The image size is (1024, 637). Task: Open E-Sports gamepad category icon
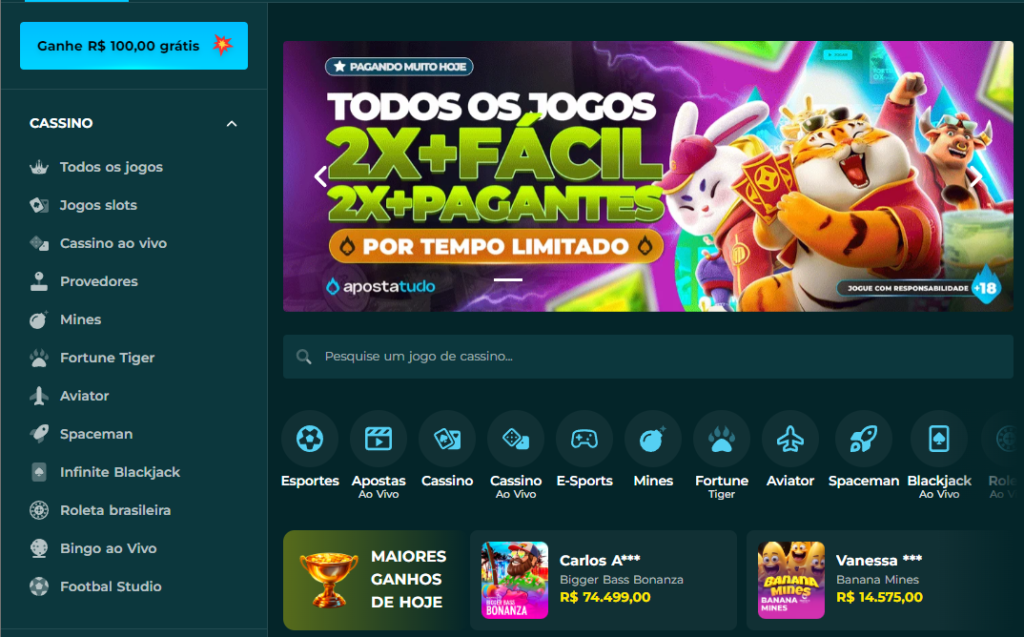coord(584,439)
